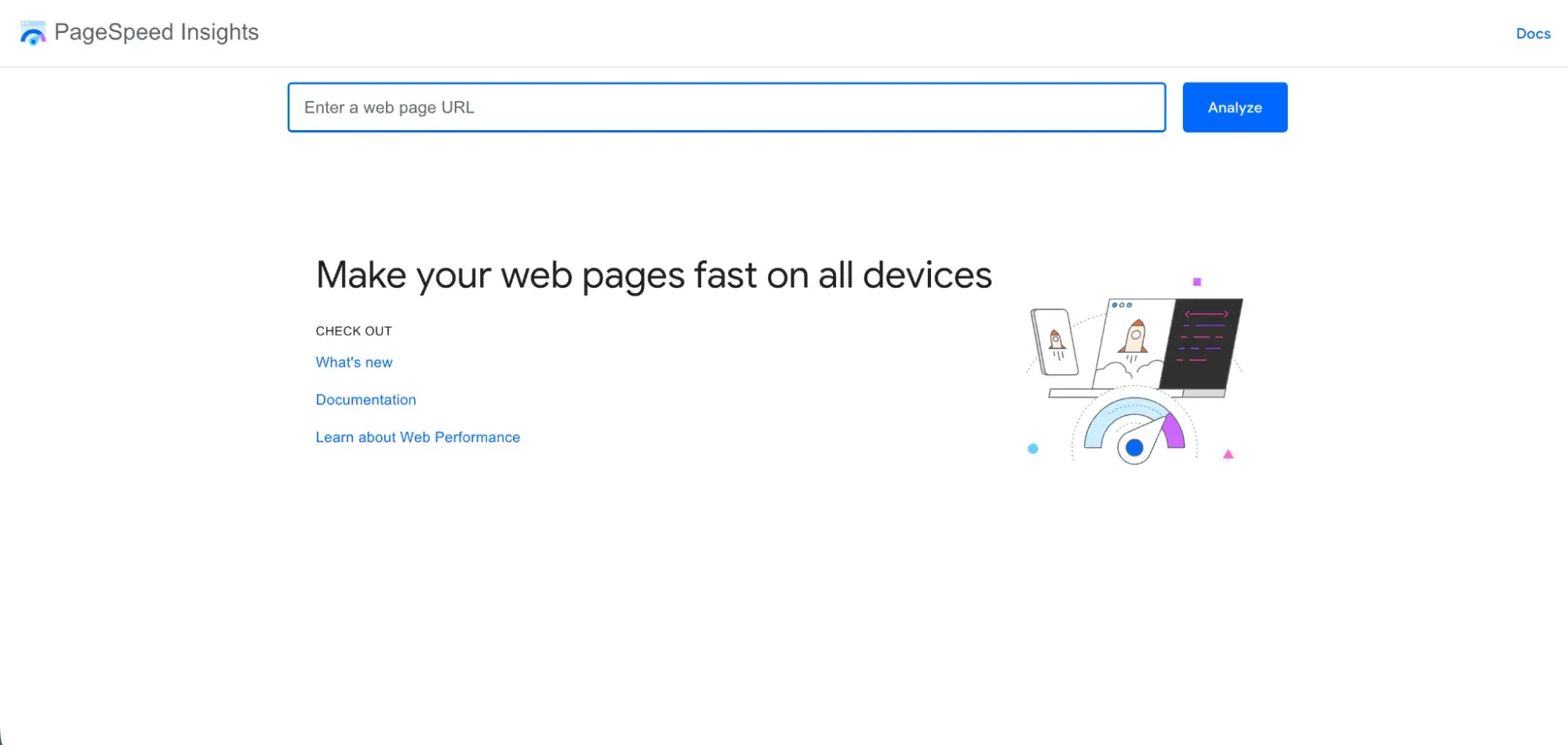The width and height of the screenshot is (1568, 745).
Task: Click the PageSpeed Insights title to go home
Action: 157,32
